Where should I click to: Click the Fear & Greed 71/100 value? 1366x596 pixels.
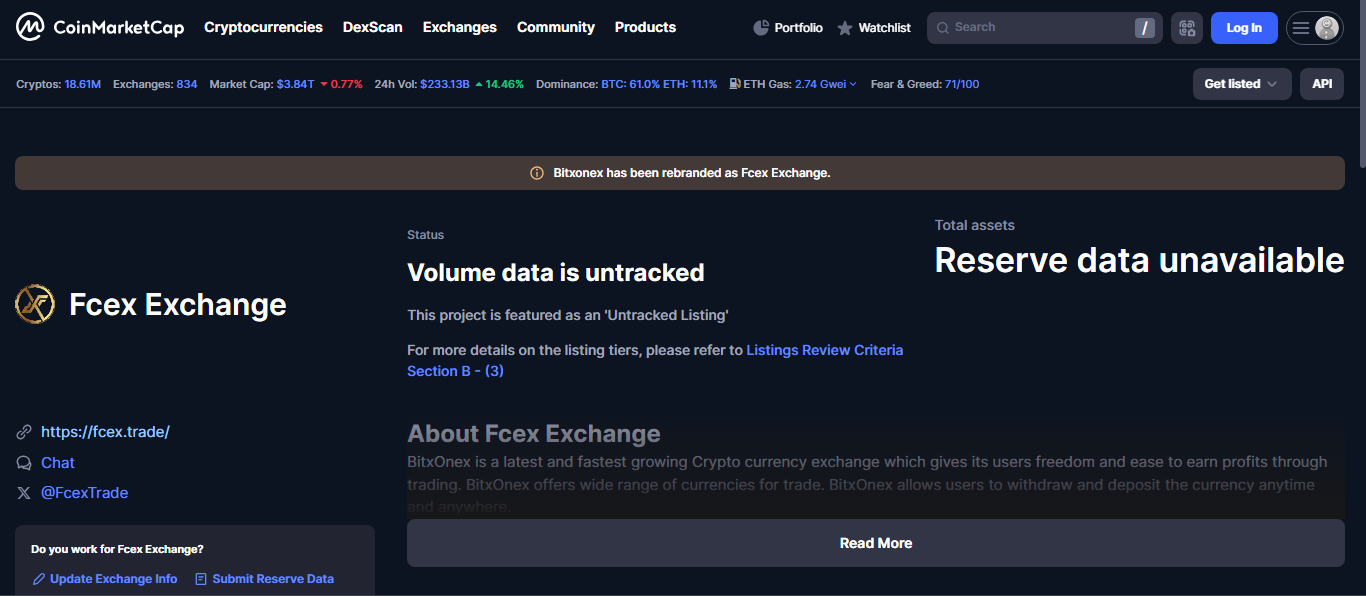[x=962, y=84]
